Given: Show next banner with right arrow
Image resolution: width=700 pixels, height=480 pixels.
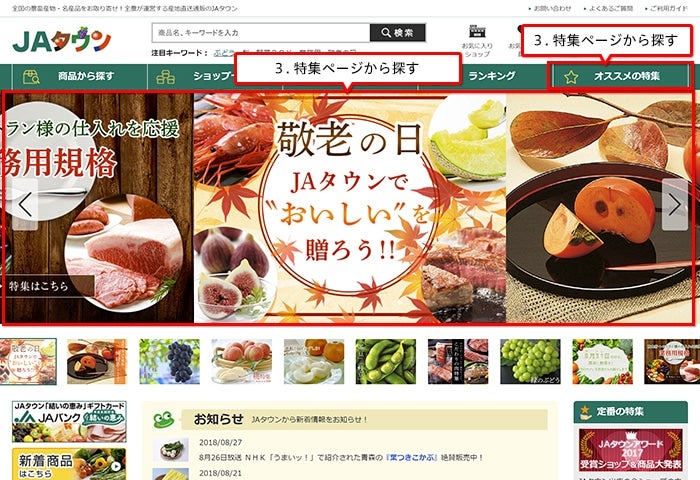Looking at the screenshot, I should coord(675,205).
